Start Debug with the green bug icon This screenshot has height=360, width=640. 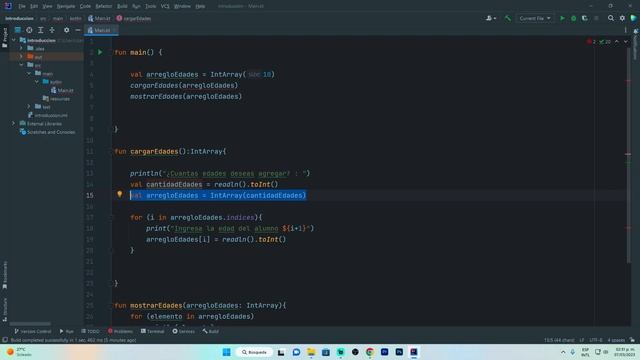click(x=573, y=18)
